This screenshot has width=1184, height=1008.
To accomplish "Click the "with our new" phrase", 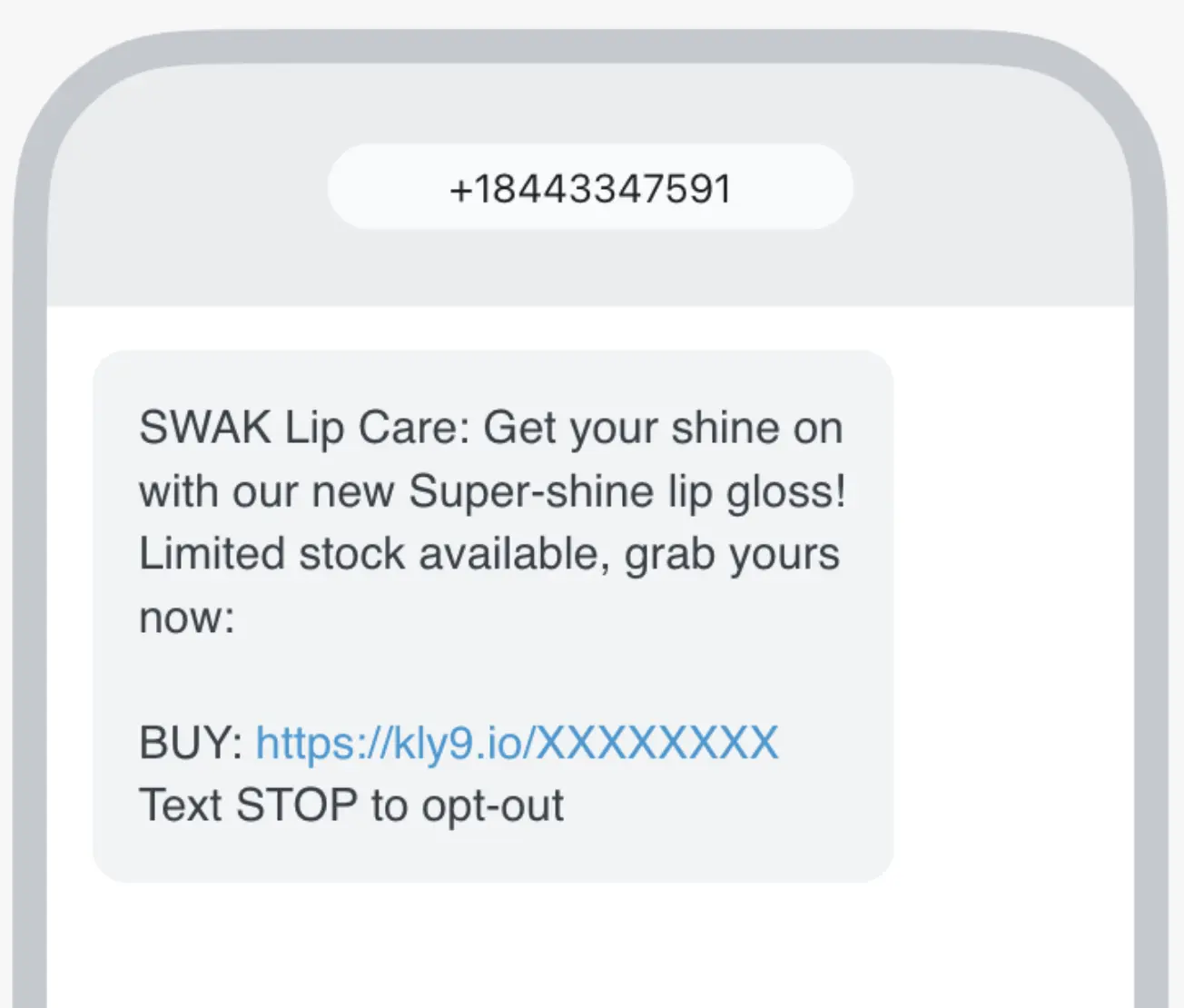I will pyautogui.click(x=266, y=491).
